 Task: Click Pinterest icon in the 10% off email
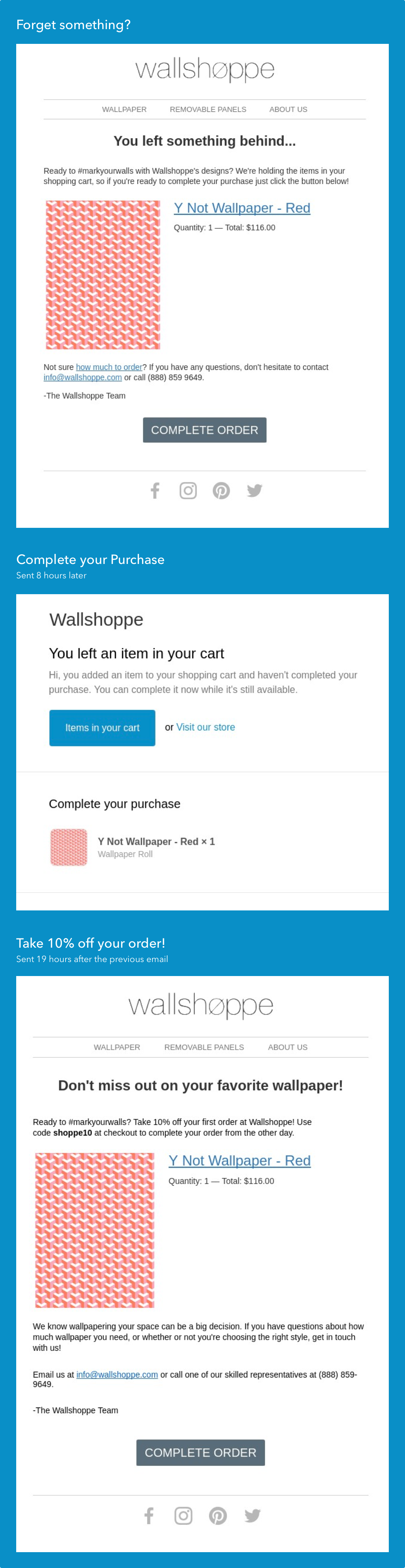click(218, 1516)
